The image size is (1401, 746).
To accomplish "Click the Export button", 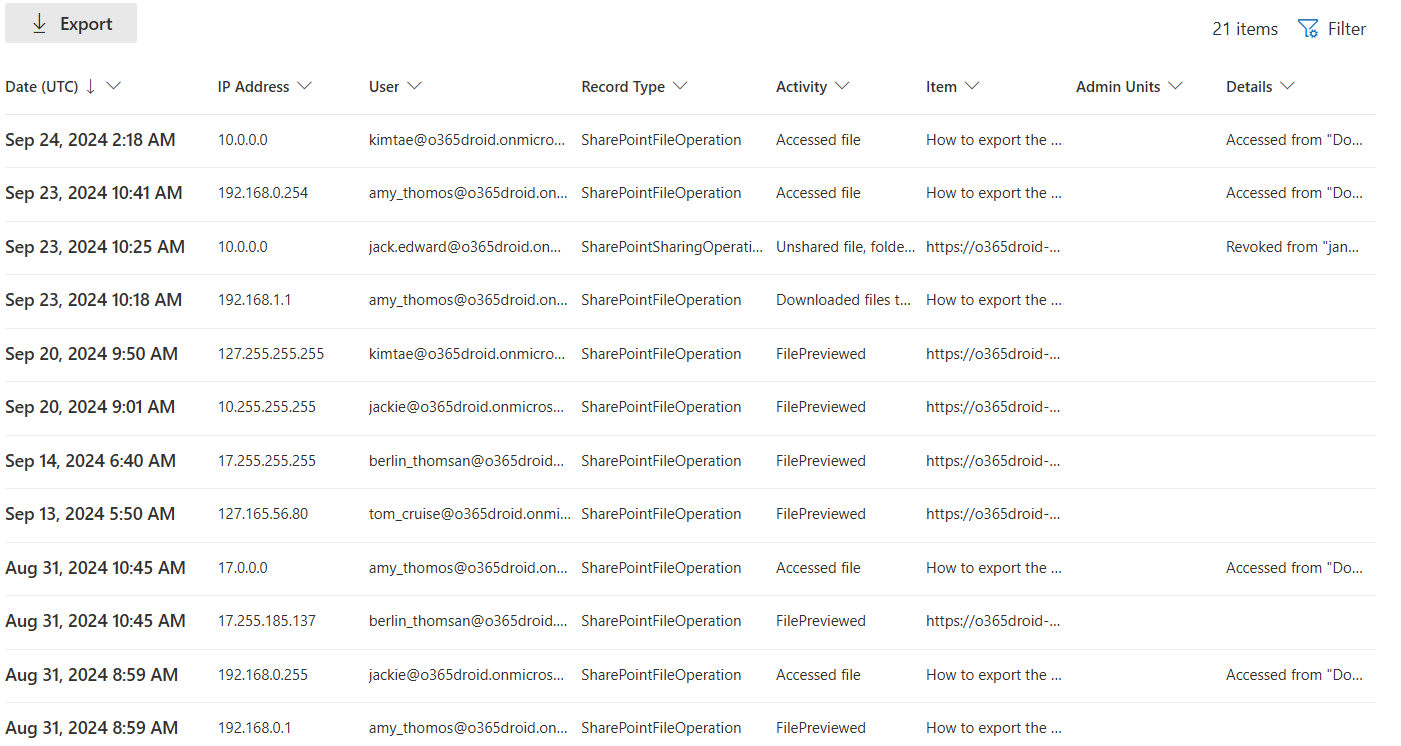I will 70,23.
